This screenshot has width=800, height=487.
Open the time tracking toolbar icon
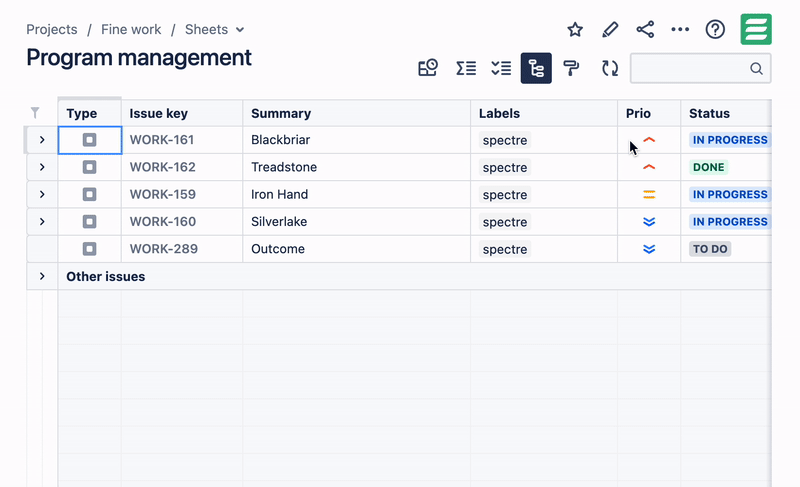(x=428, y=68)
